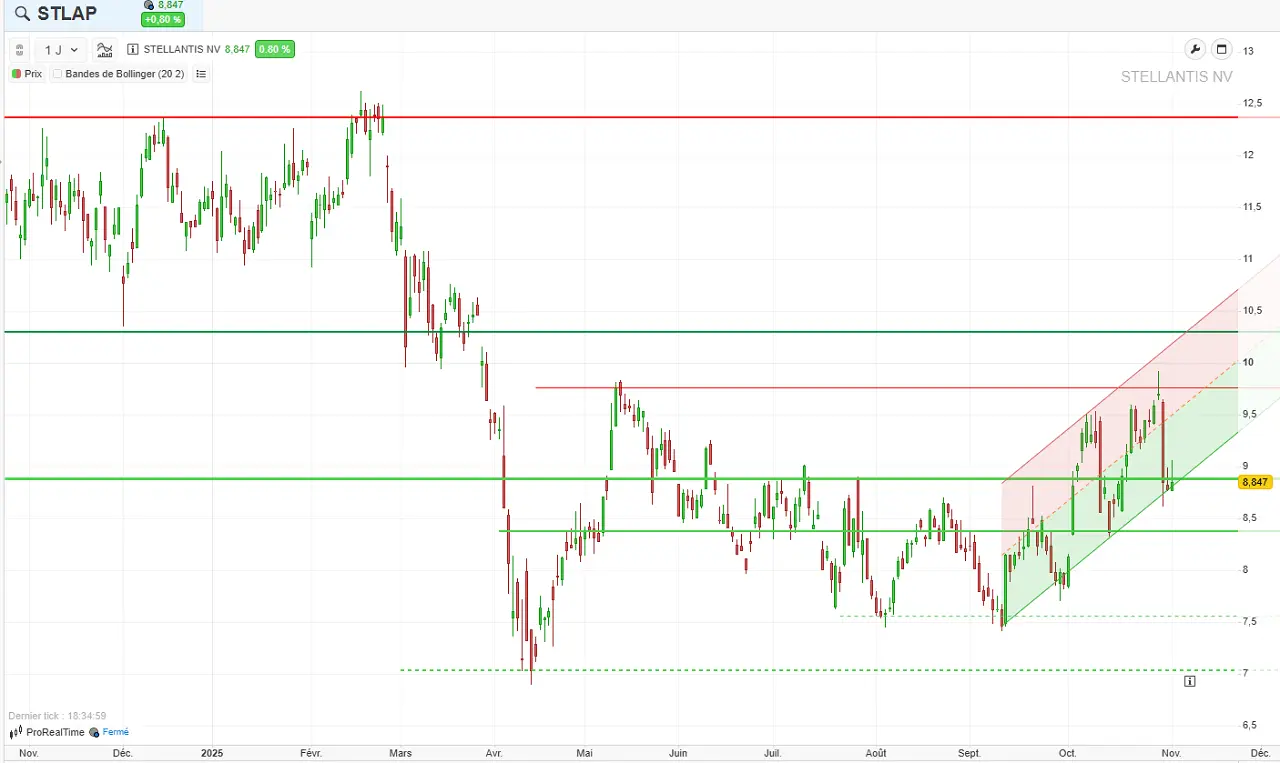1280x763 pixels.
Task: Toggle the green 0.80 % change badge
Action: coord(274,49)
